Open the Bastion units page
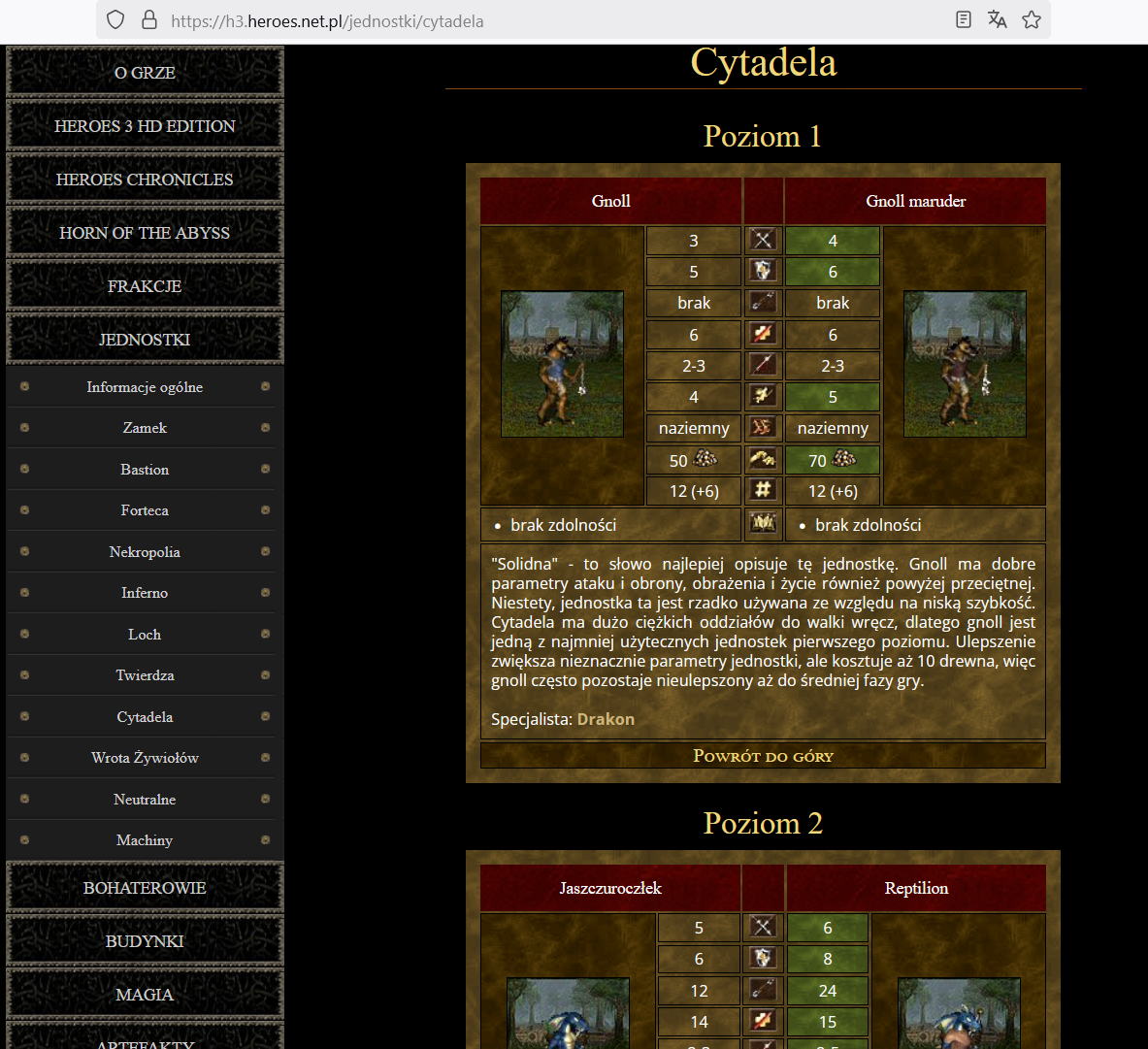Viewport: 1148px width, 1049px height. [x=145, y=470]
